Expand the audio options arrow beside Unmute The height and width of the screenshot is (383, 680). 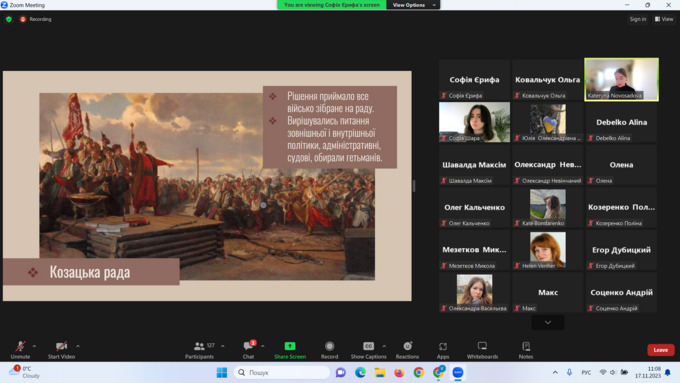pyautogui.click(x=34, y=346)
